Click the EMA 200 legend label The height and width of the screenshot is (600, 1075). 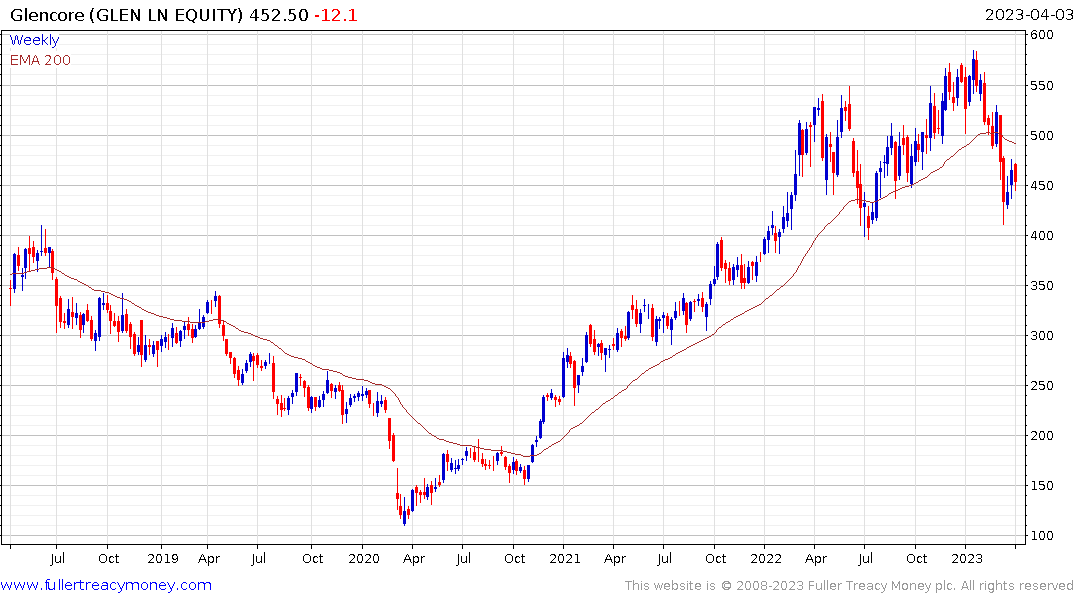(40, 60)
